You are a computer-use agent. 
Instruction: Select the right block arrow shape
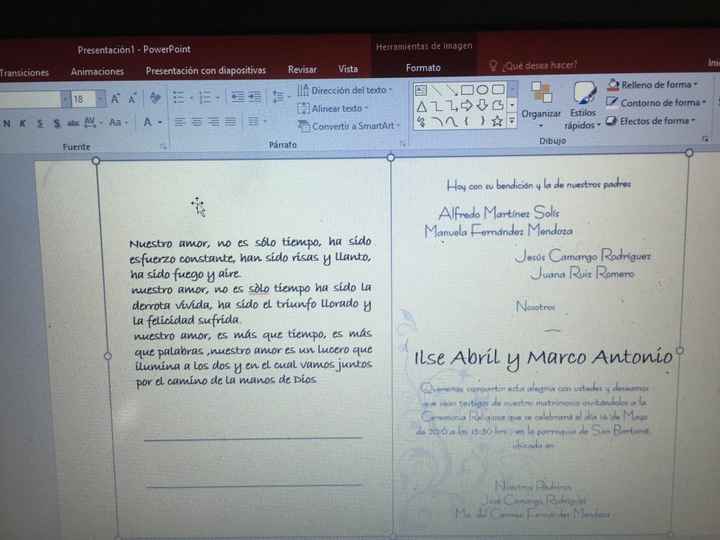pyautogui.click(x=467, y=106)
